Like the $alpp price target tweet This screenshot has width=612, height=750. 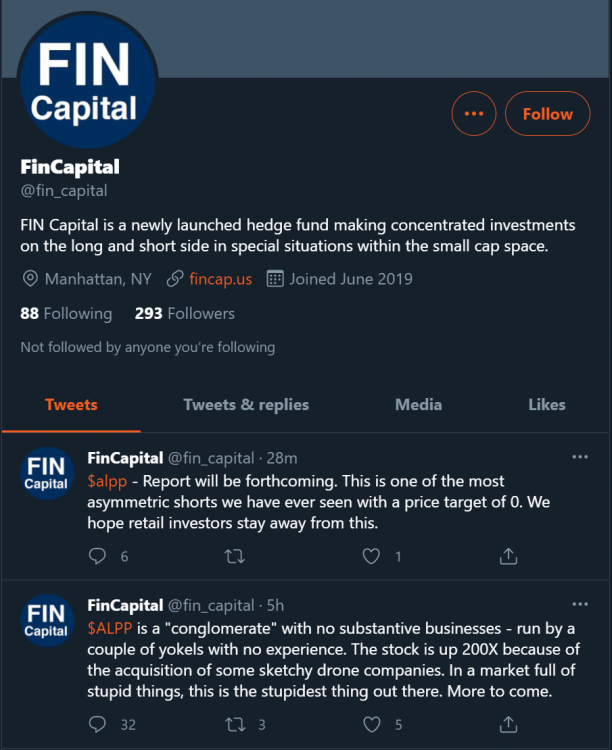pyautogui.click(x=371, y=556)
